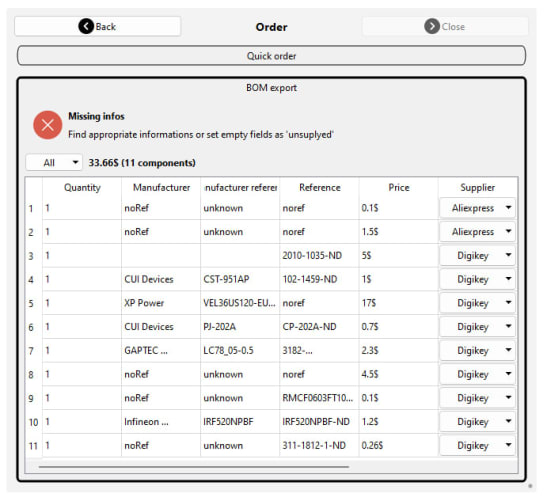Click the red Missing infos error icon

[x=48, y=125]
